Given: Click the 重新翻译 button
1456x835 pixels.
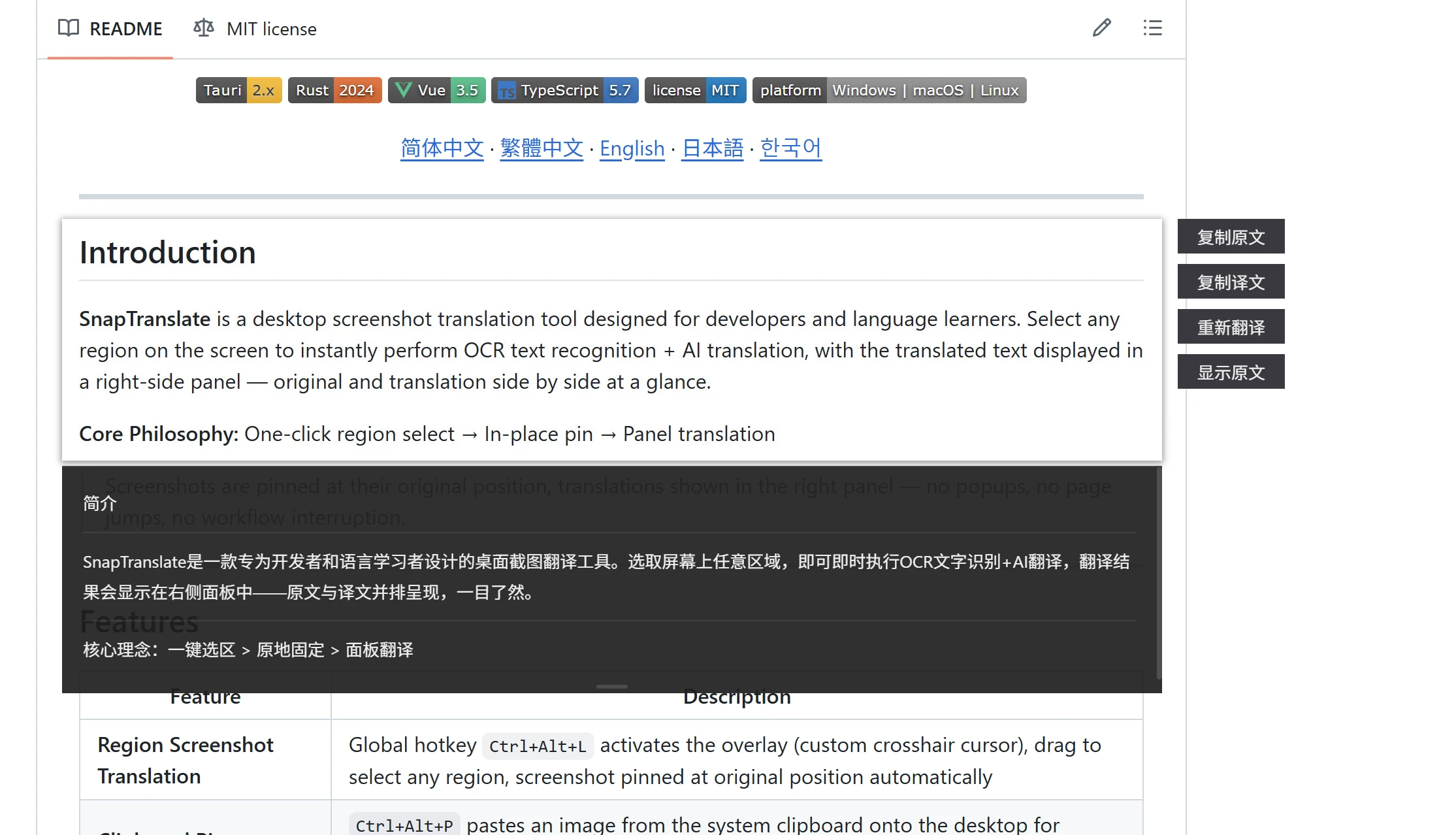Looking at the screenshot, I should pyautogui.click(x=1231, y=327).
